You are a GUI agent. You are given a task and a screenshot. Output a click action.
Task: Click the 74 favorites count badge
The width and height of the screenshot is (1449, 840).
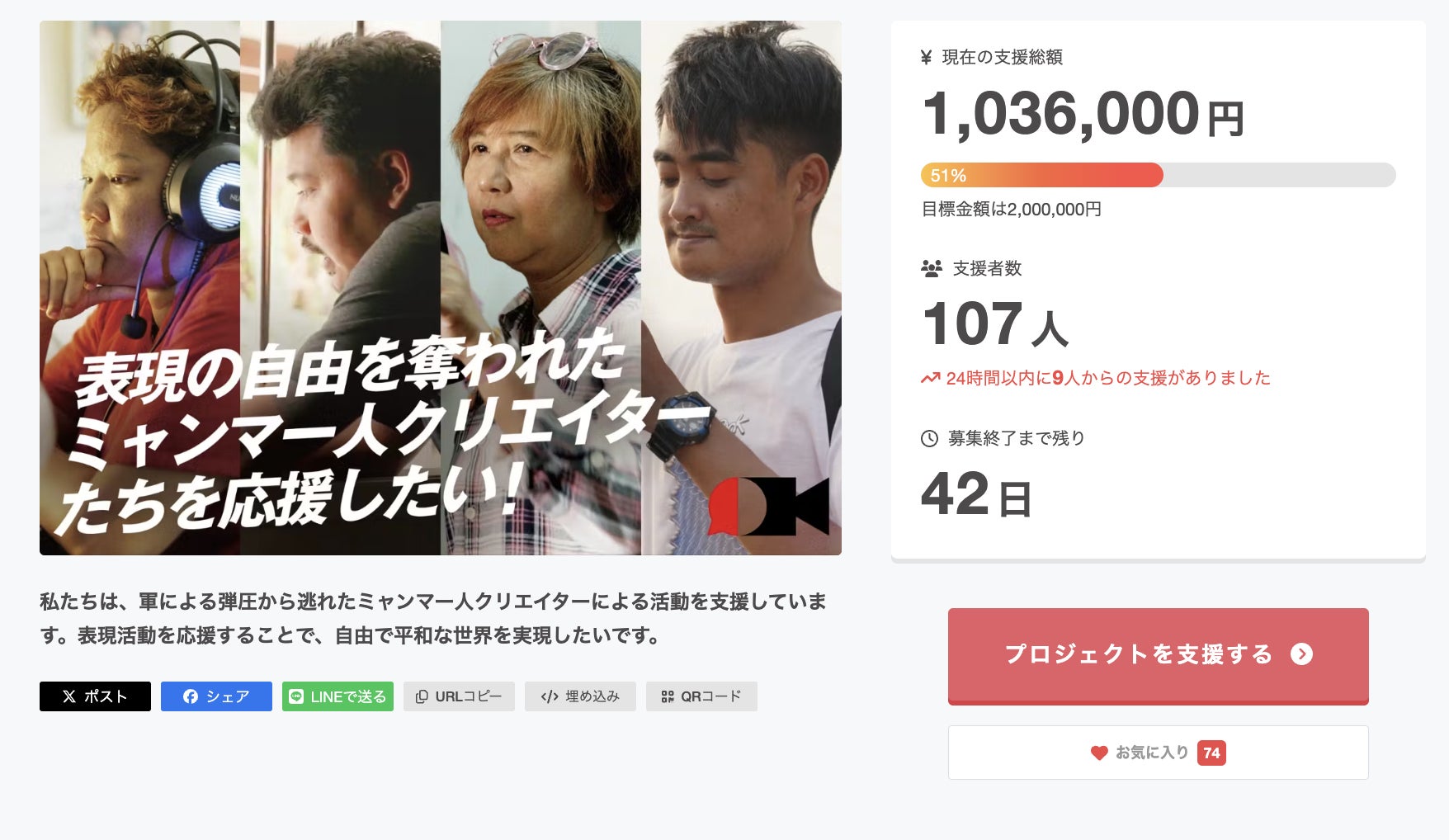click(1211, 753)
